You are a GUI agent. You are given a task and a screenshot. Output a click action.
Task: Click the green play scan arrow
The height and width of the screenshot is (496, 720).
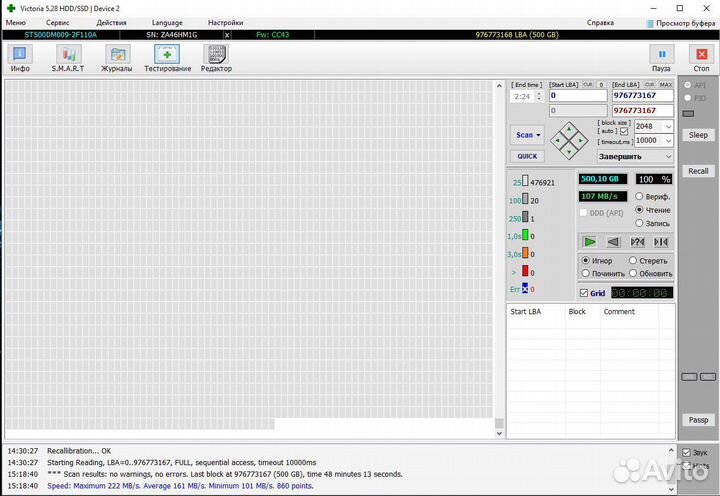(590, 242)
